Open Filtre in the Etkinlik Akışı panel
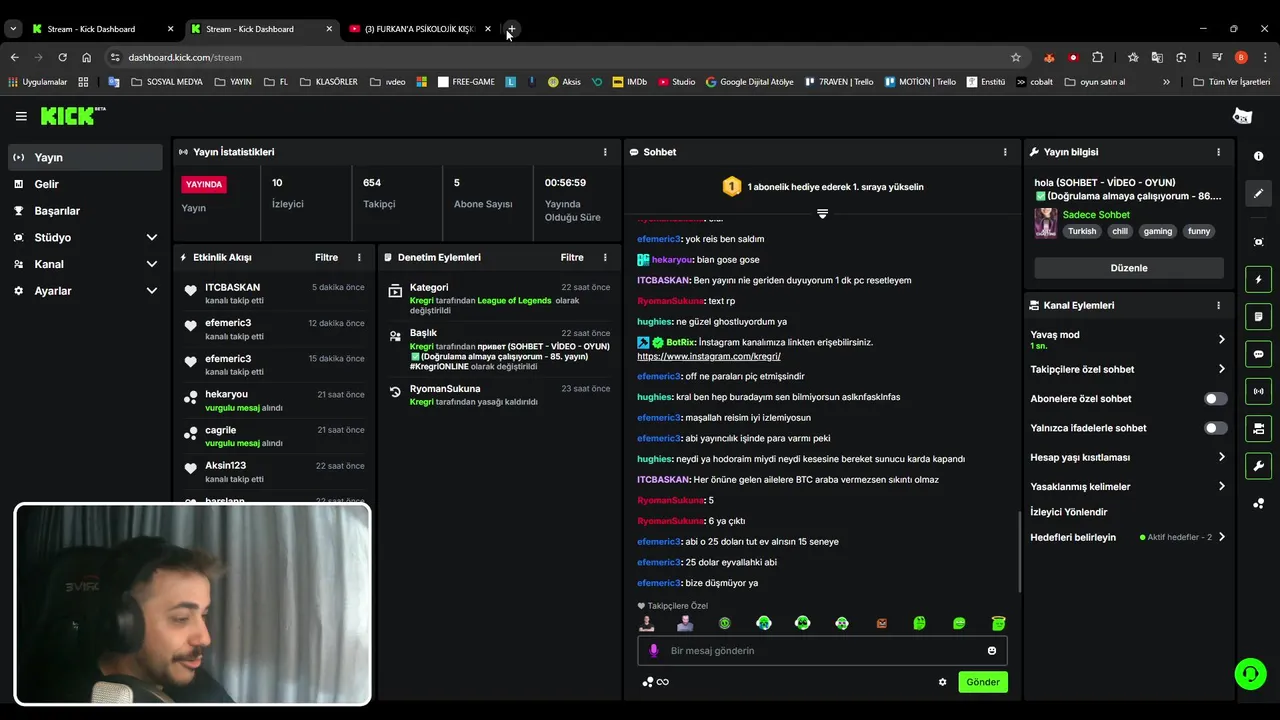The image size is (1280, 720). [x=326, y=257]
